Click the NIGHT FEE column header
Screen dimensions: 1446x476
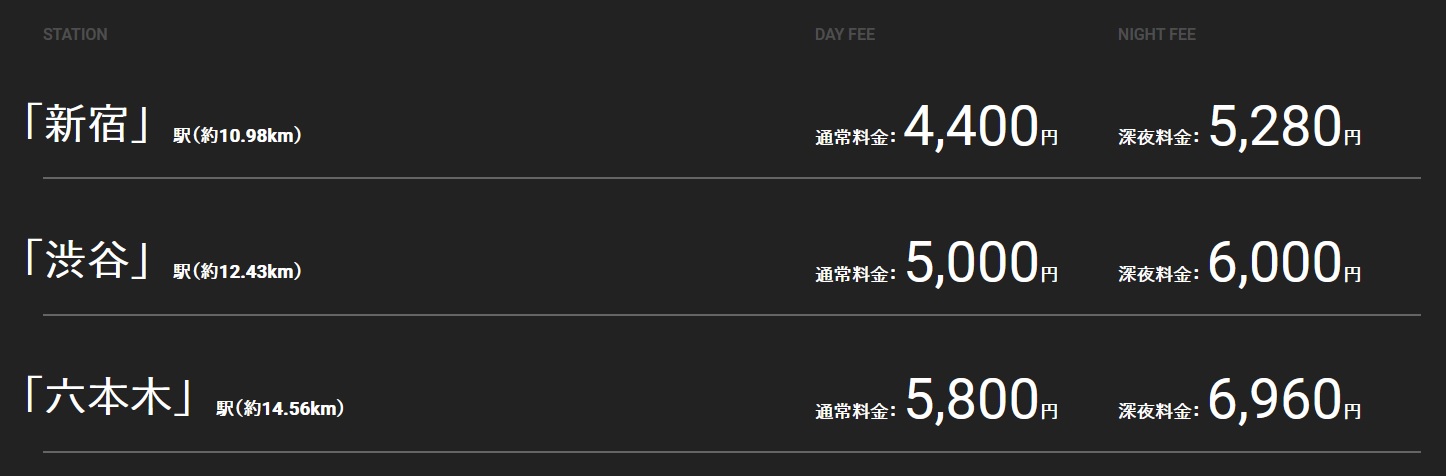click(1156, 35)
